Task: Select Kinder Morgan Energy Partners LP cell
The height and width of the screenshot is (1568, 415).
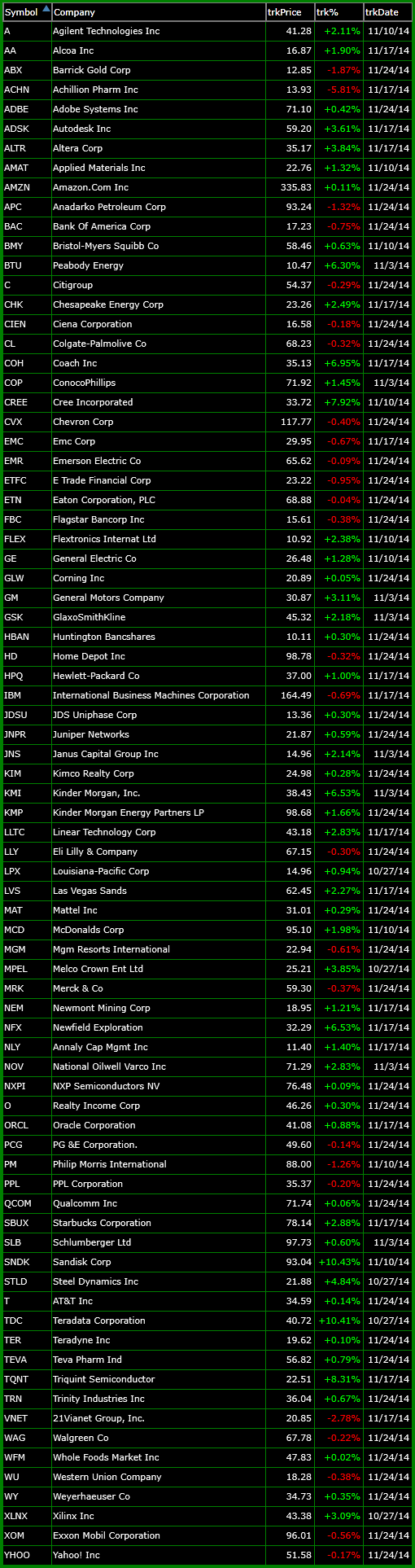Action: [x=159, y=812]
